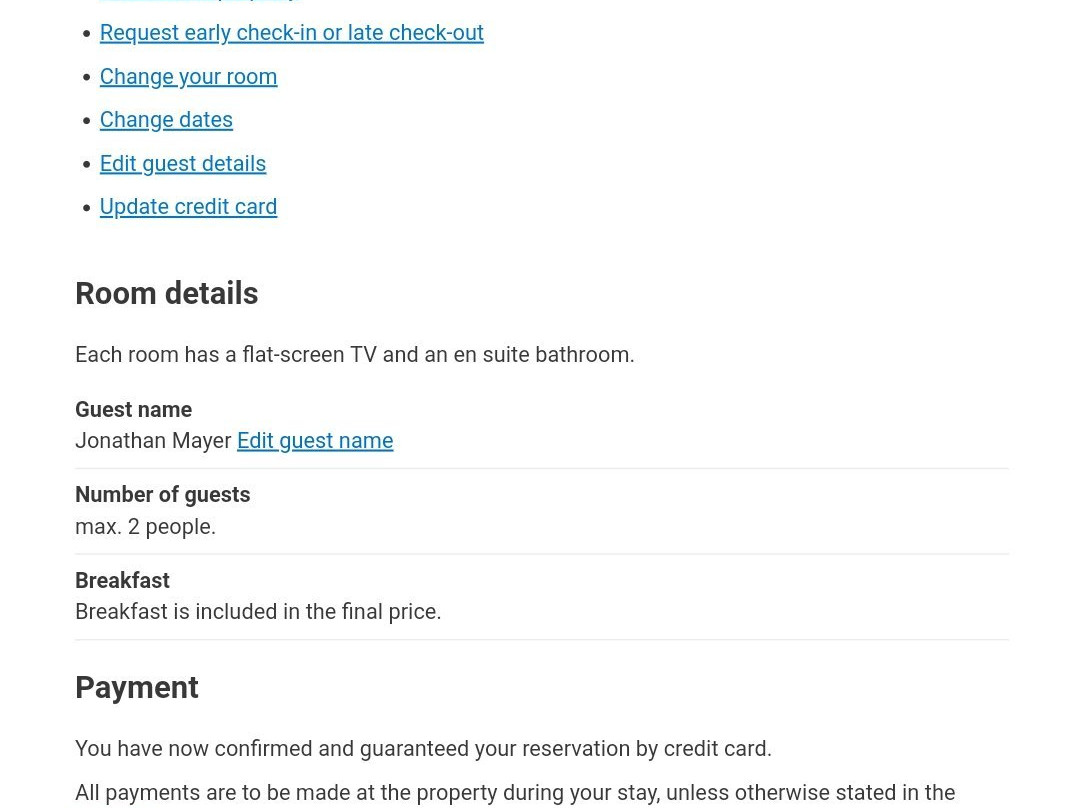Select the Edit guest details link
This screenshot has height=808, width=1080.
[182, 164]
